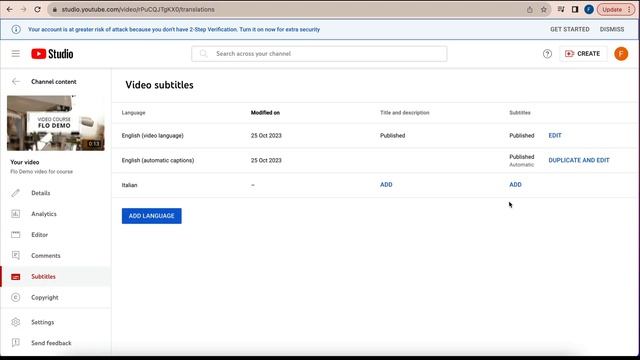Click the Settings gear icon
Screen dimensions: 640x360
[x=16, y=322]
